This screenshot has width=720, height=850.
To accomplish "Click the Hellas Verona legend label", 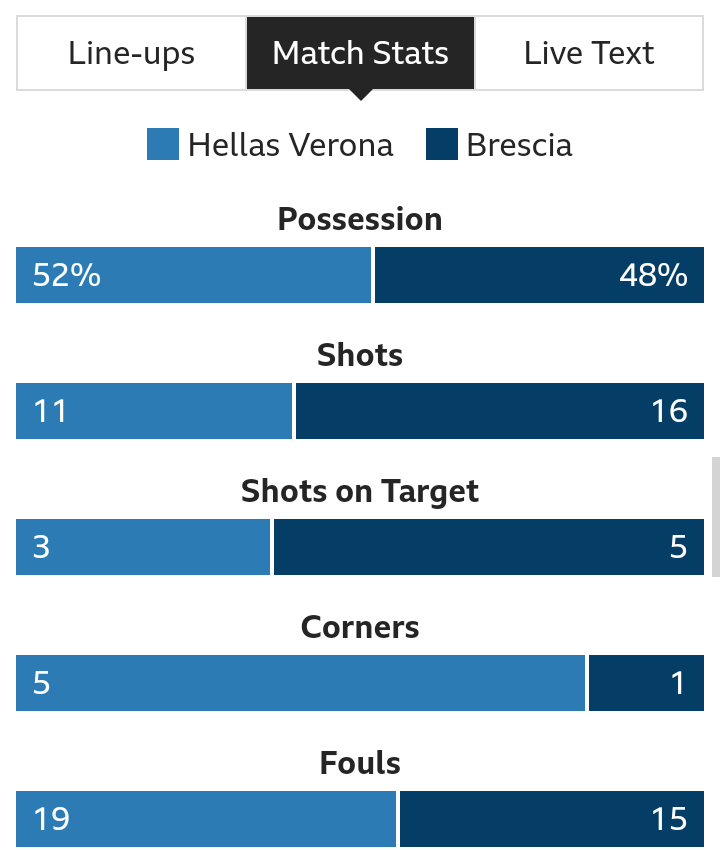I will point(291,145).
